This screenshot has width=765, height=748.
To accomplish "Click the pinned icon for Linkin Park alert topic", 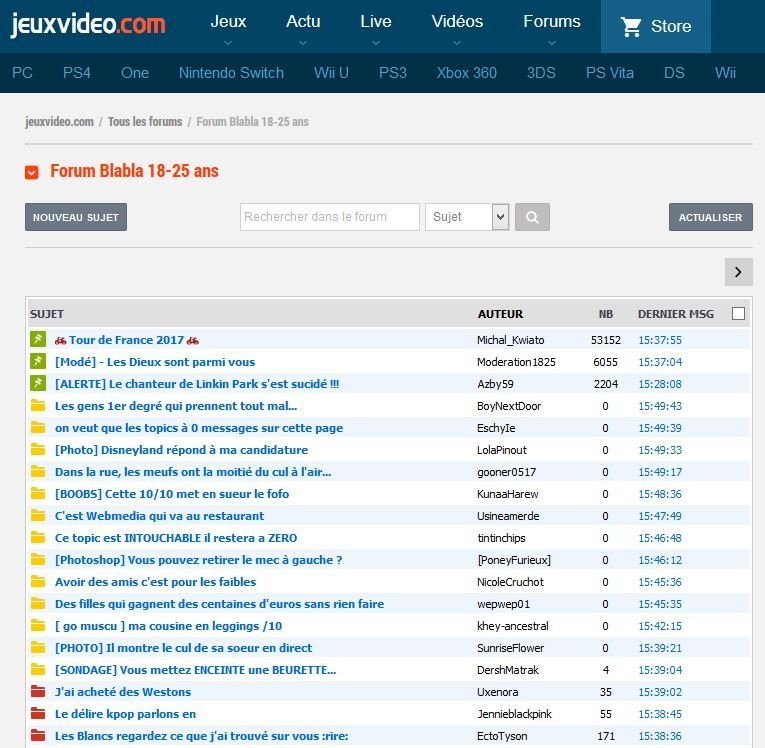I will 38,384.
